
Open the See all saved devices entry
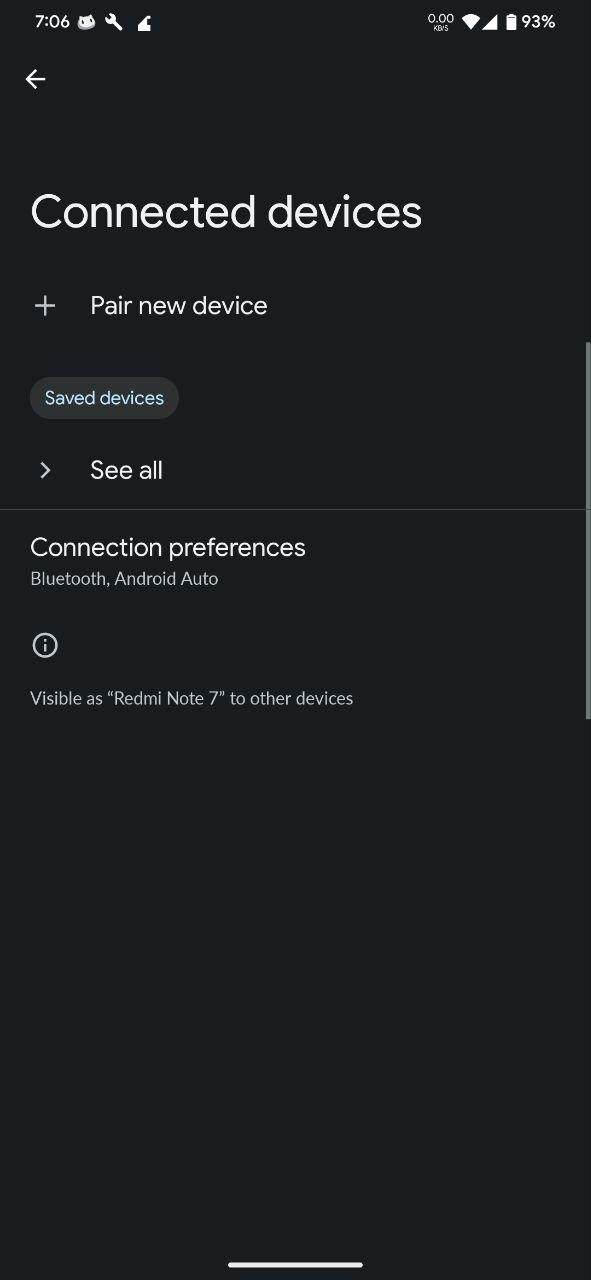pos(295,470)
